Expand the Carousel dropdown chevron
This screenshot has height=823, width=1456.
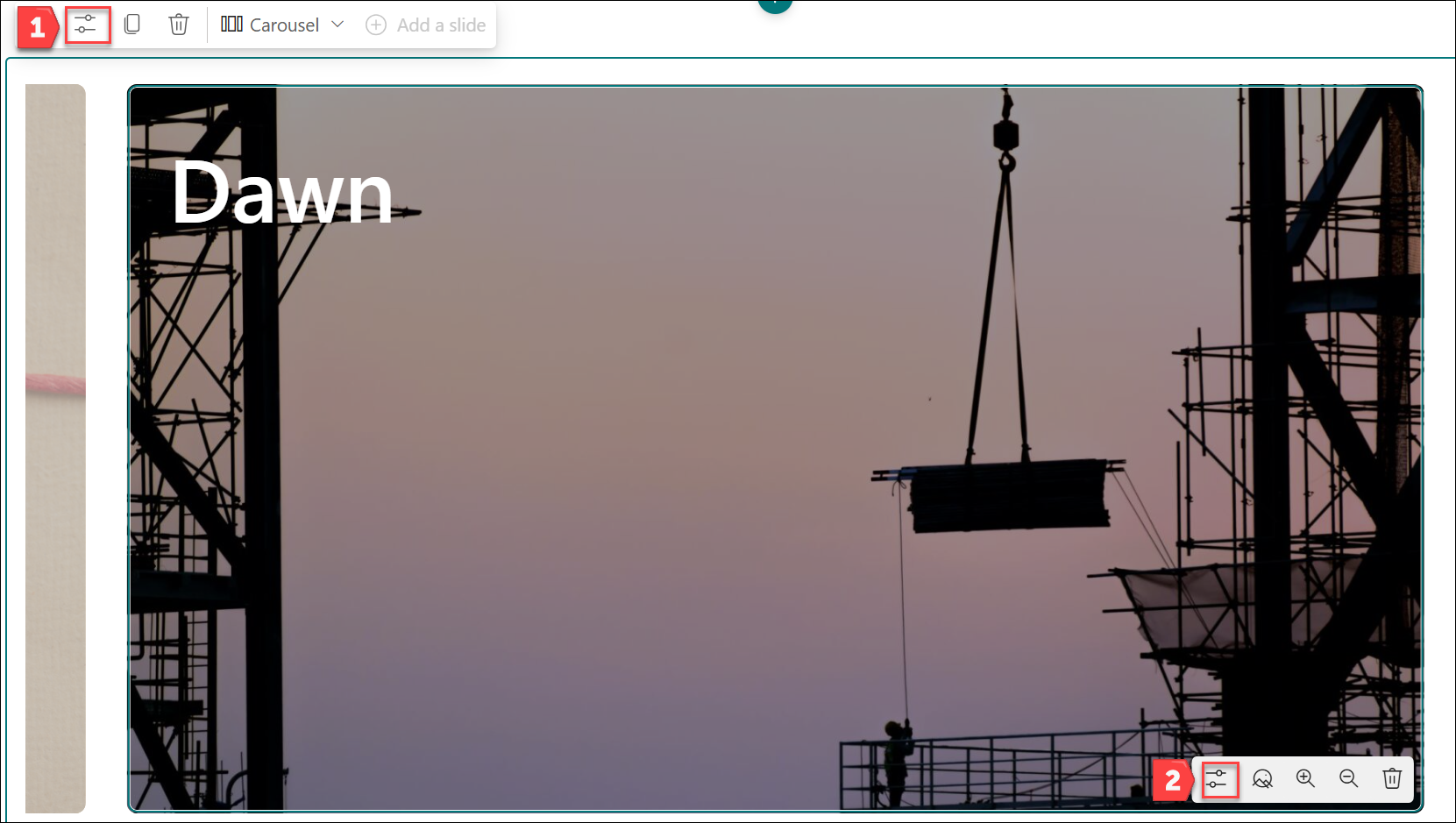click(337, 25)
